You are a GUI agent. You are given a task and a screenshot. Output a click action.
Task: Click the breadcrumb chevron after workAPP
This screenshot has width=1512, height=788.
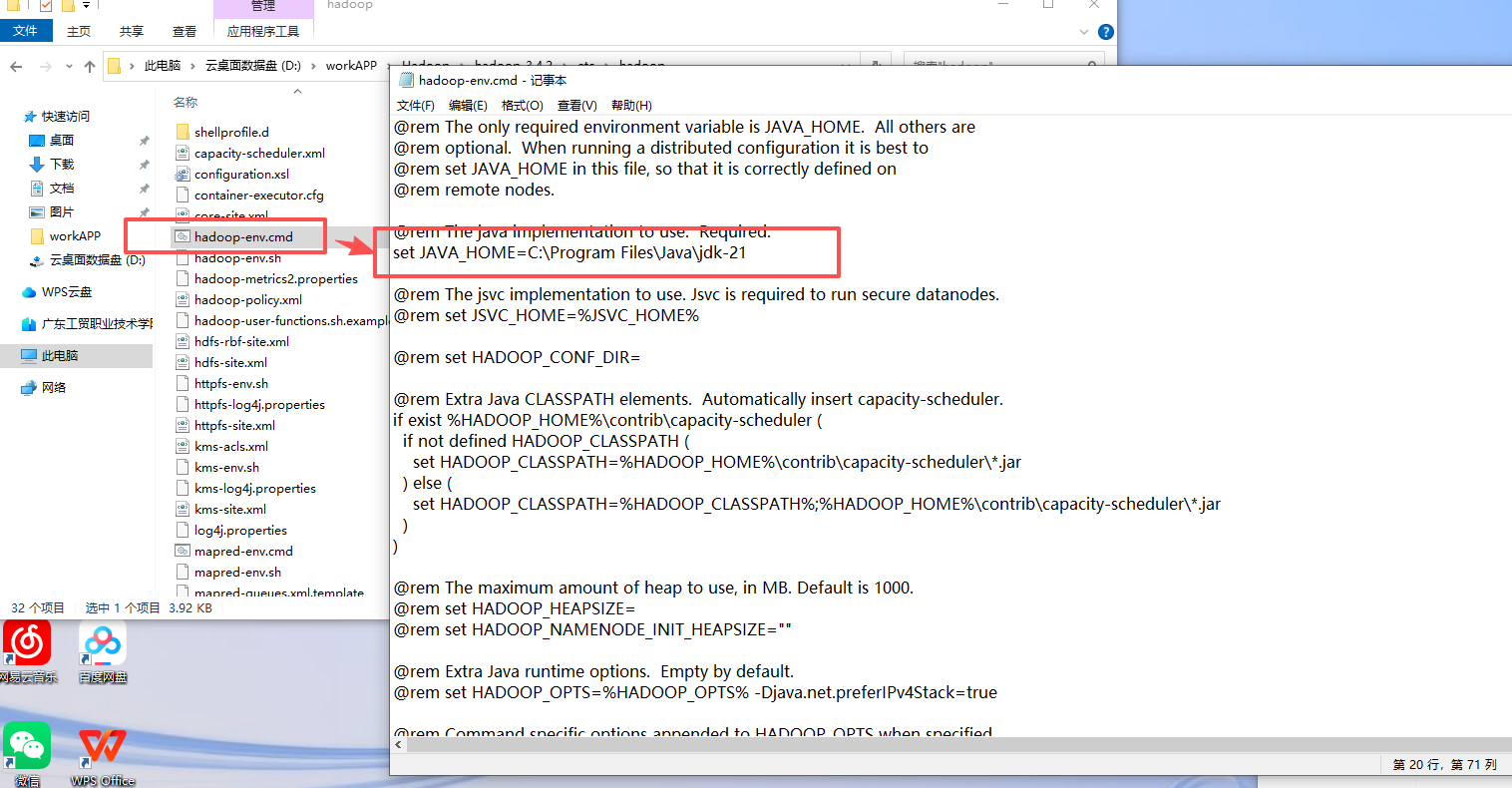coord(388,67)
